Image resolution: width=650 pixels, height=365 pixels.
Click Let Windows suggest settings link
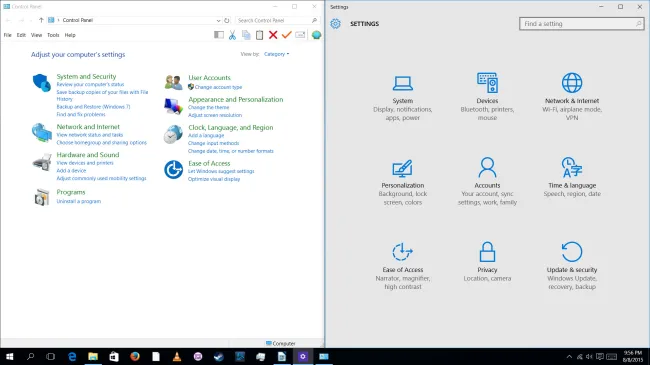click(x=221, y=171)
